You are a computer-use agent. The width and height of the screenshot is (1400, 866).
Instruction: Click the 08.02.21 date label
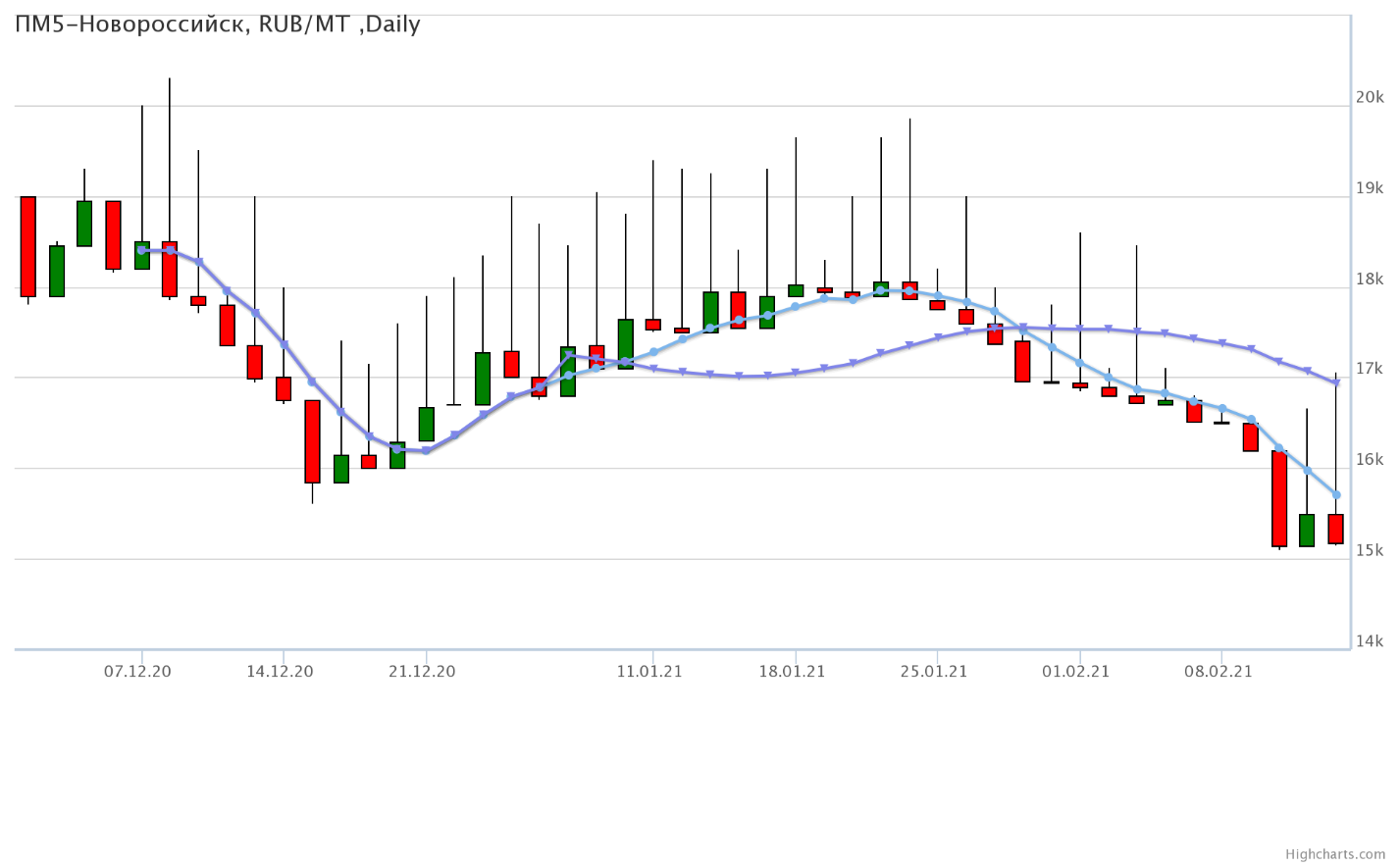[1219, 671]
